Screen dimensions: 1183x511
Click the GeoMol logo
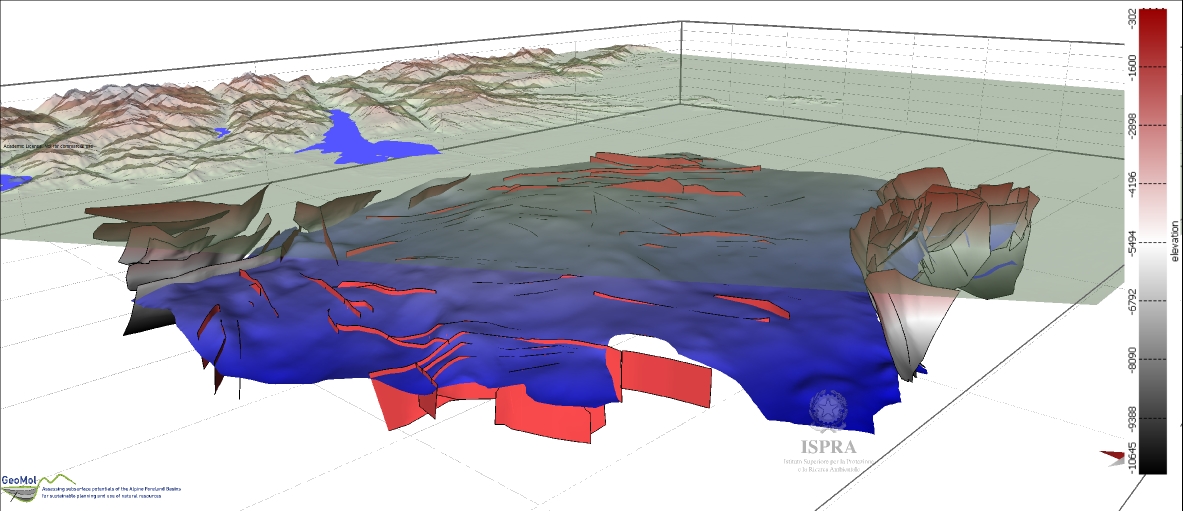click(22, 480)
